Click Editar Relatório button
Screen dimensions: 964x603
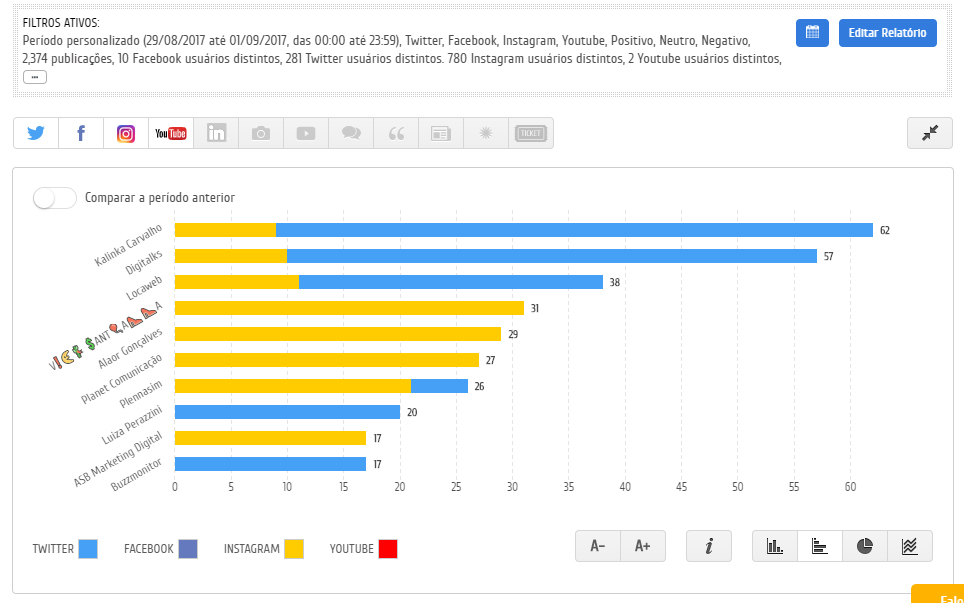[887, 33]
